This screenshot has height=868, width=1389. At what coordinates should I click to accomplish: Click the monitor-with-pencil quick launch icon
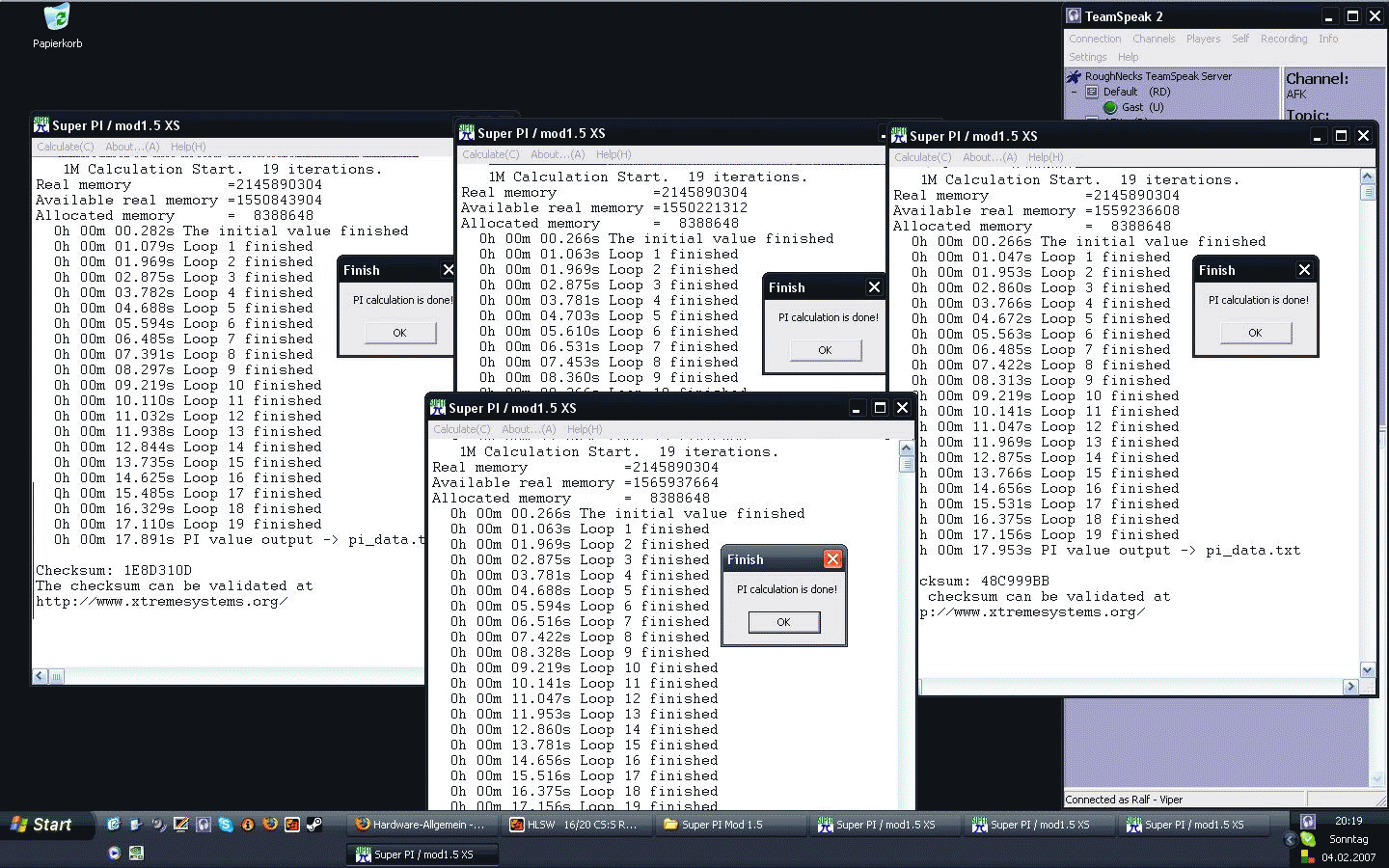[180, 825]
